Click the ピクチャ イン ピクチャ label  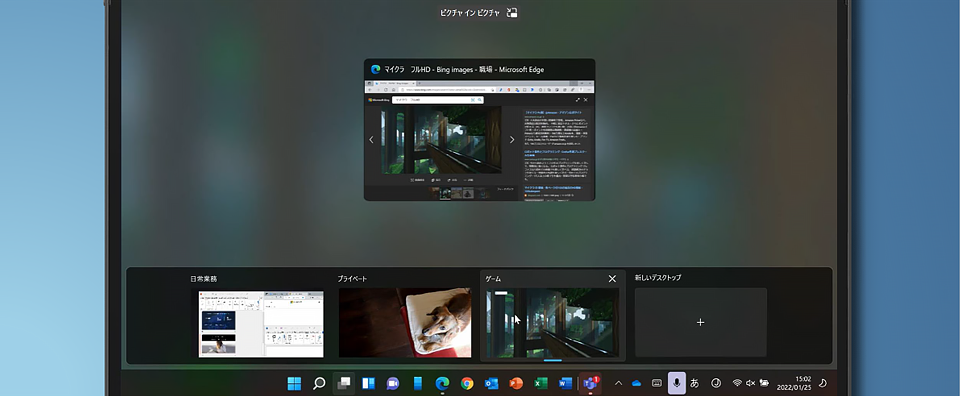click(470, 13)
